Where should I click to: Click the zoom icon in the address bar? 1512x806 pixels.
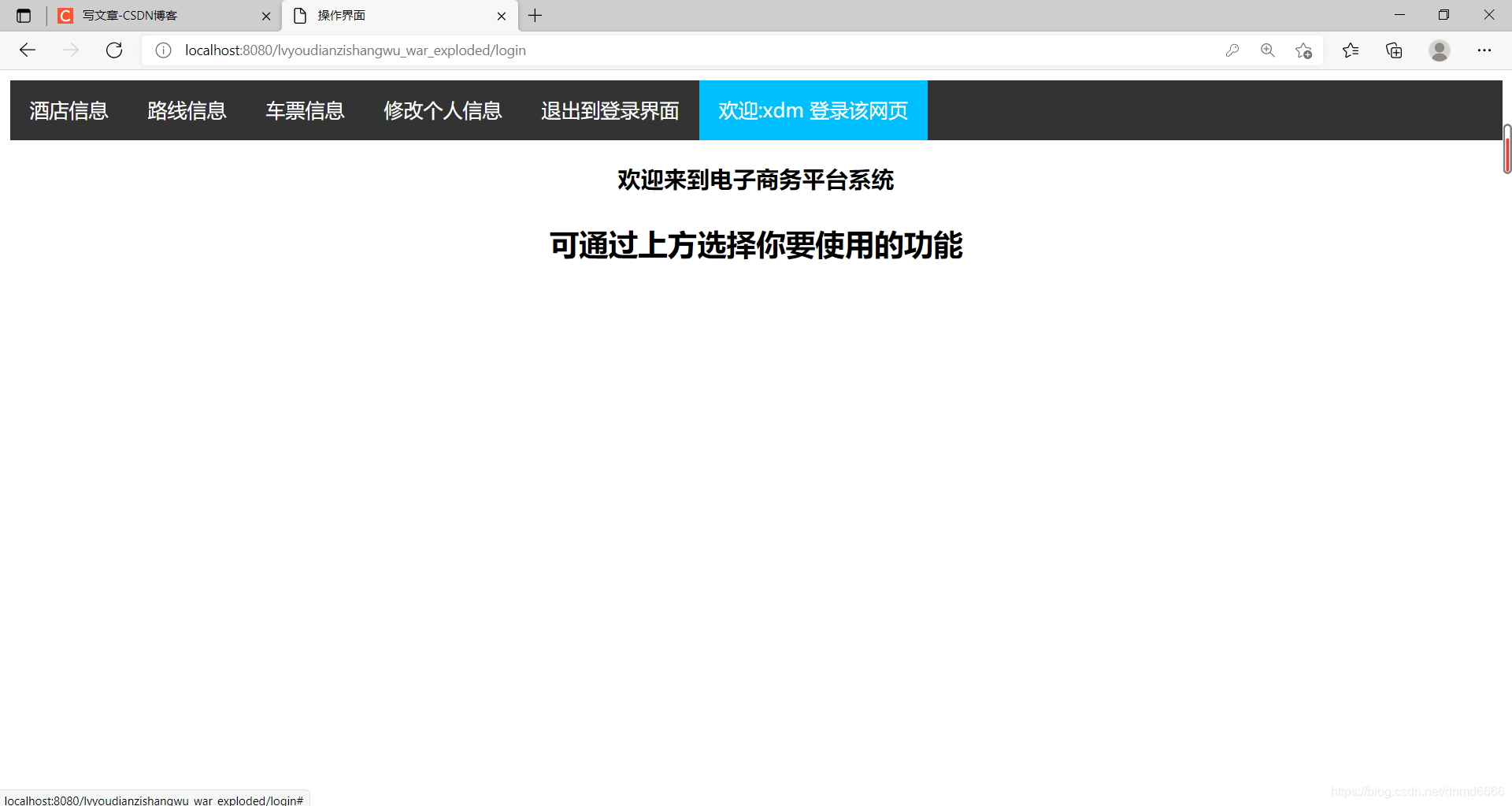pos(1268,50)
